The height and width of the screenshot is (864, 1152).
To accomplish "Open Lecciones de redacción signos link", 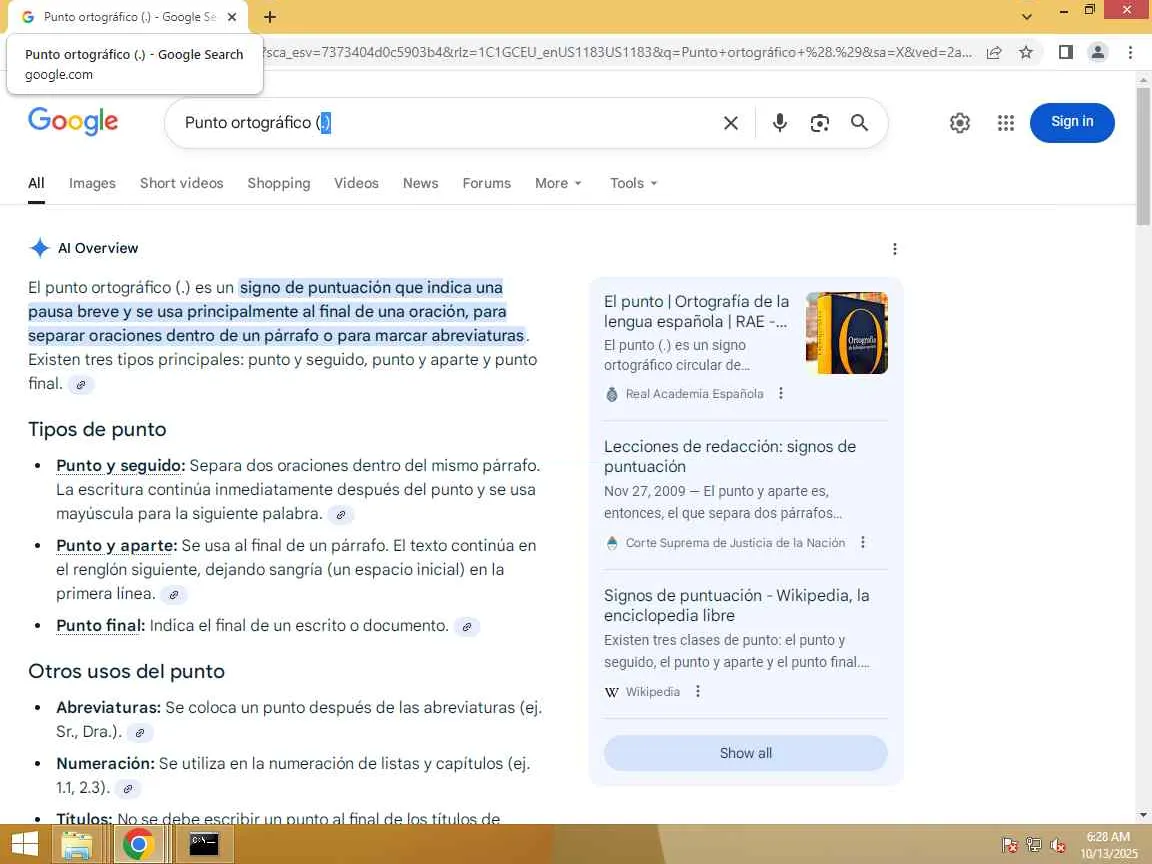I will [x=730, y=456].
